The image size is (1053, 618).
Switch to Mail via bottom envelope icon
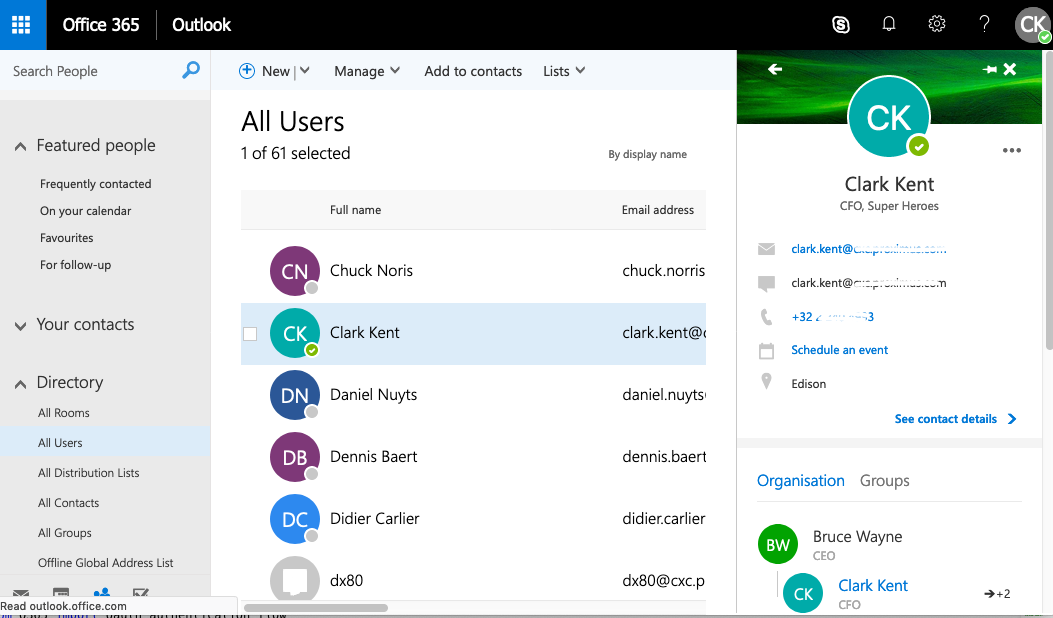[21, 593]
